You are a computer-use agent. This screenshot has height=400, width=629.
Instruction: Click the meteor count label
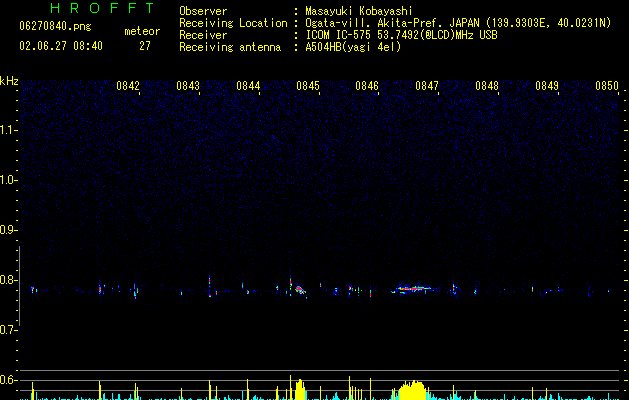click(142, 31)
